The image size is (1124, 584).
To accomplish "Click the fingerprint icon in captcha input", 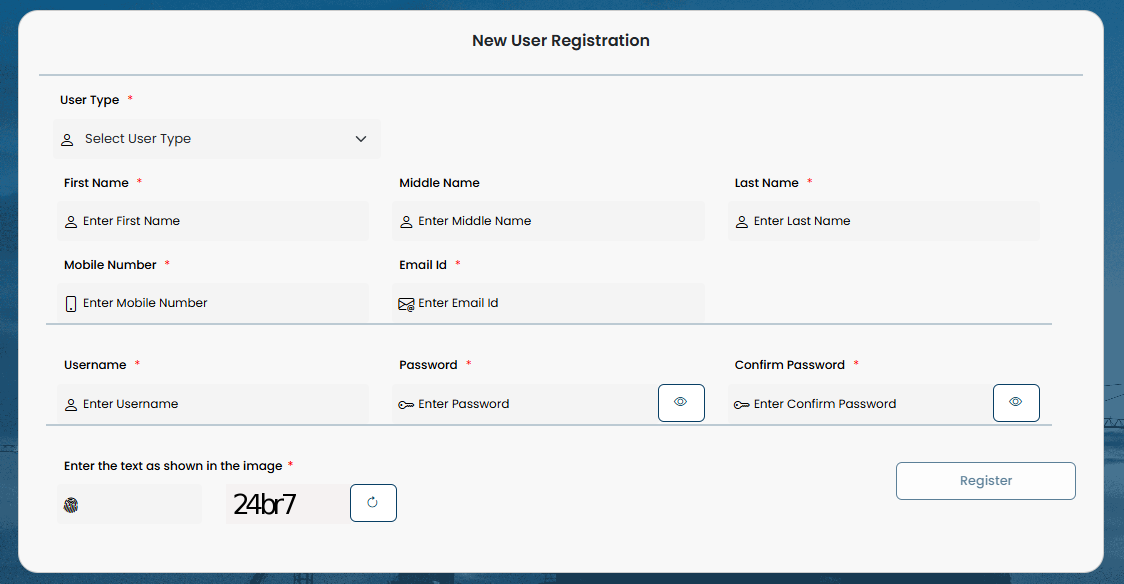I will click(x=71, y=505).
